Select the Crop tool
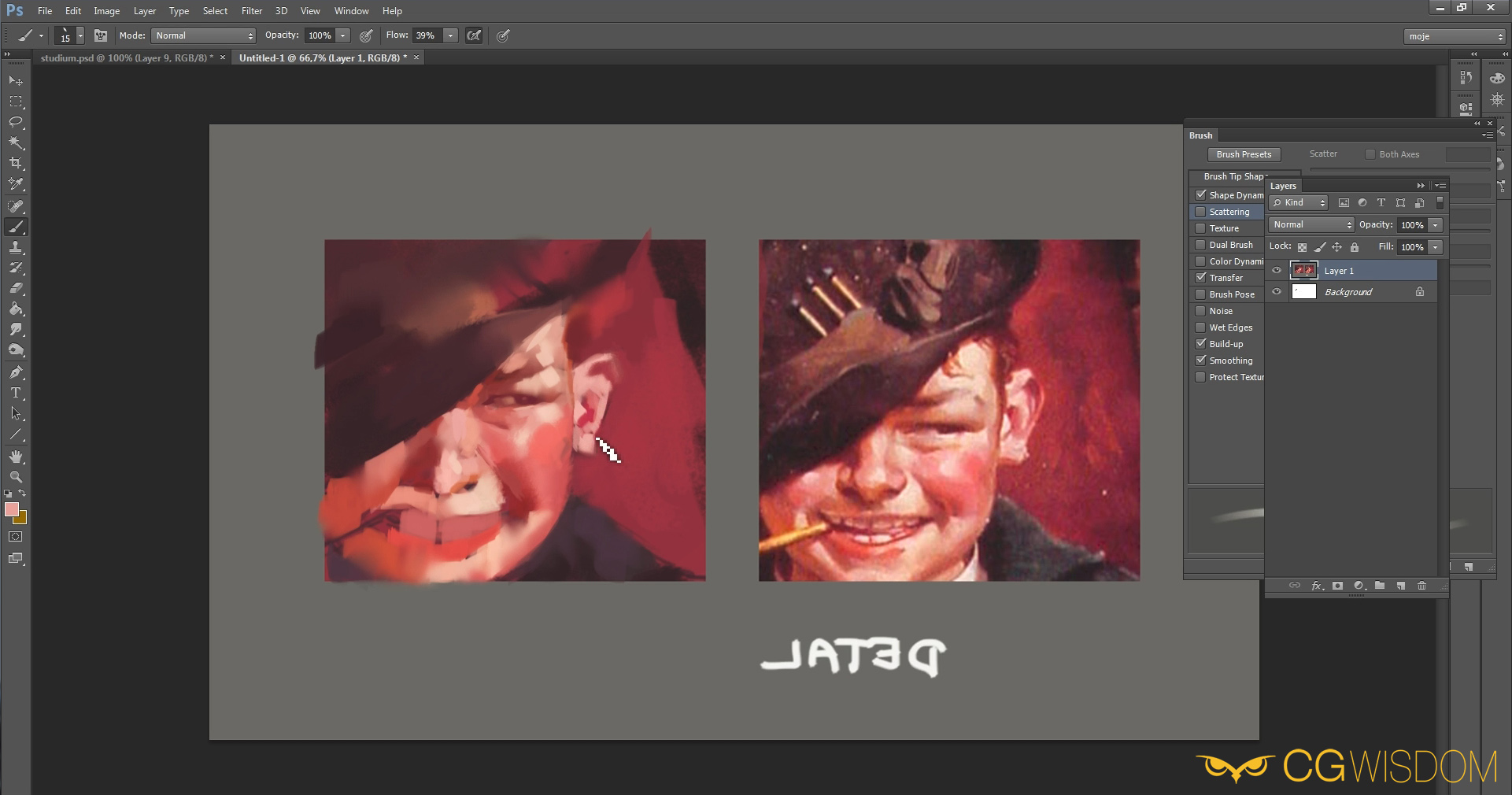The height and width of the screenshot is (795, 1512). click(x=16, y=163)
